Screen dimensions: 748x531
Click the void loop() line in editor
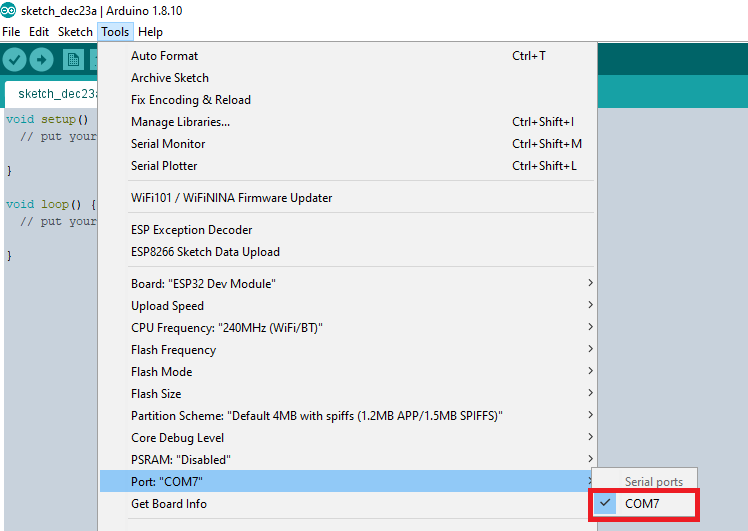(x=51, y=204)
